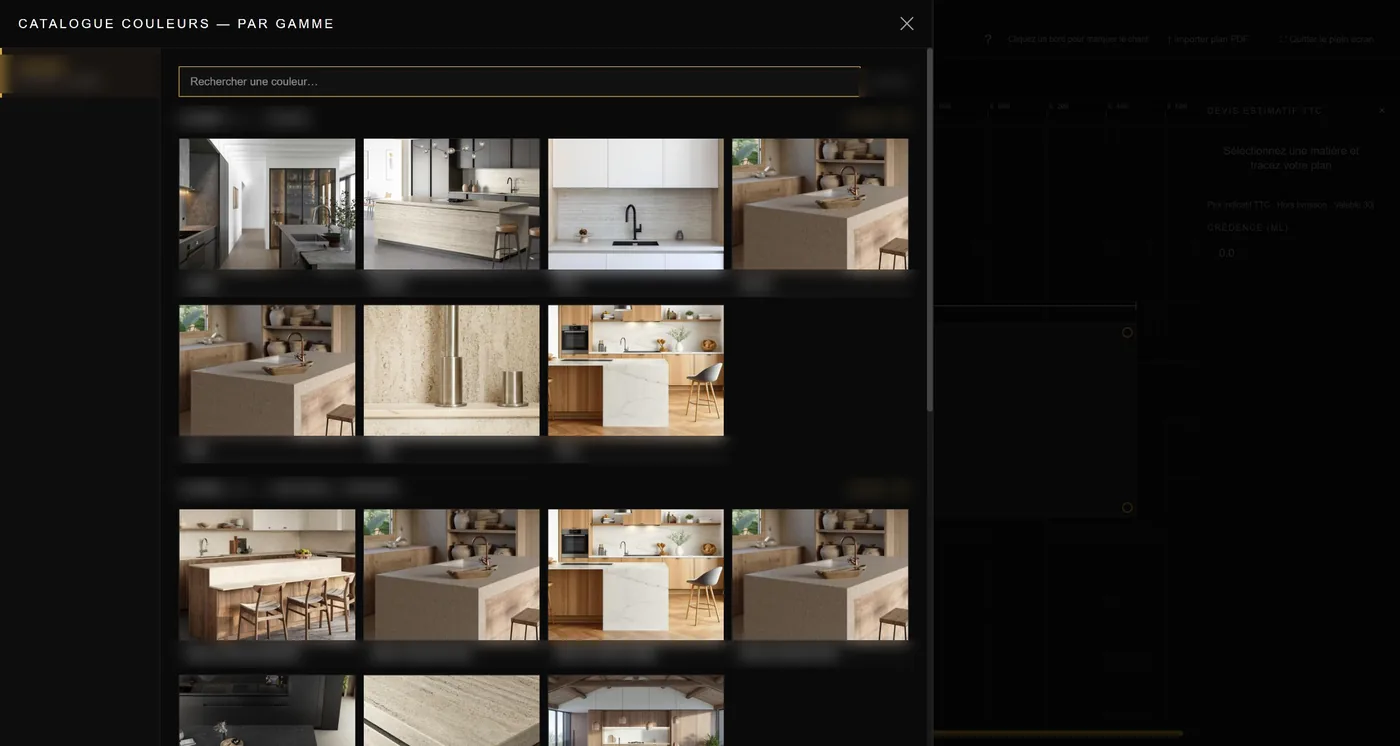Choose the travertine wall with steel tap thumbnail

(x=451, y=370)
